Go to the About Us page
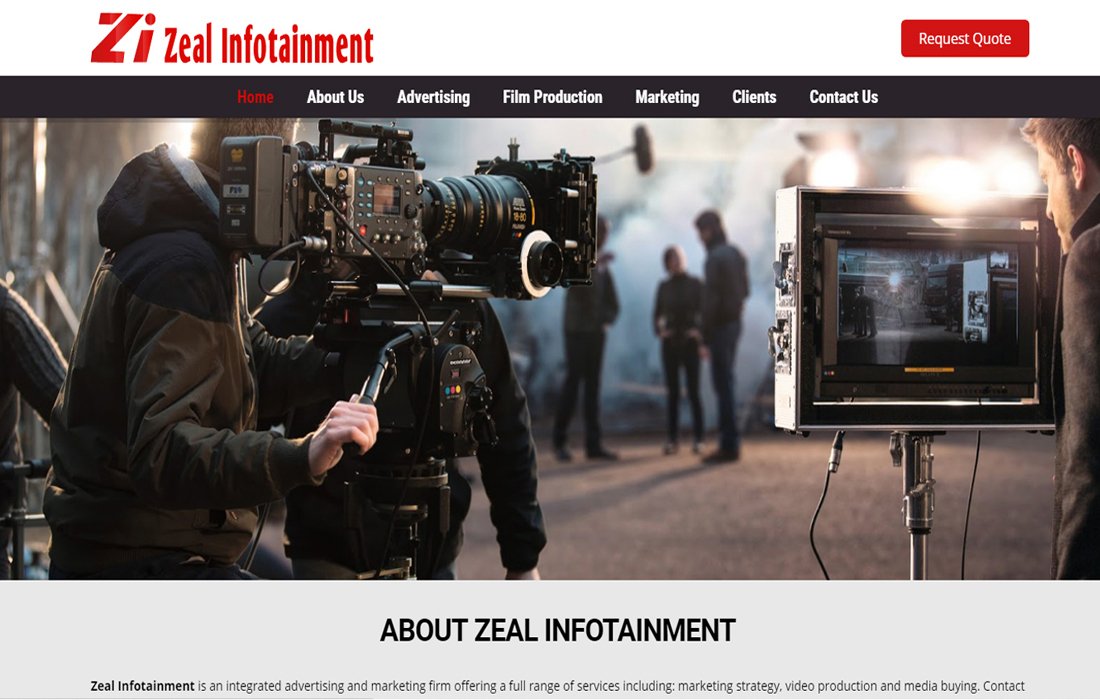Screen dimensions: 1100x700 pyautogui.click(x=335, y=97)
